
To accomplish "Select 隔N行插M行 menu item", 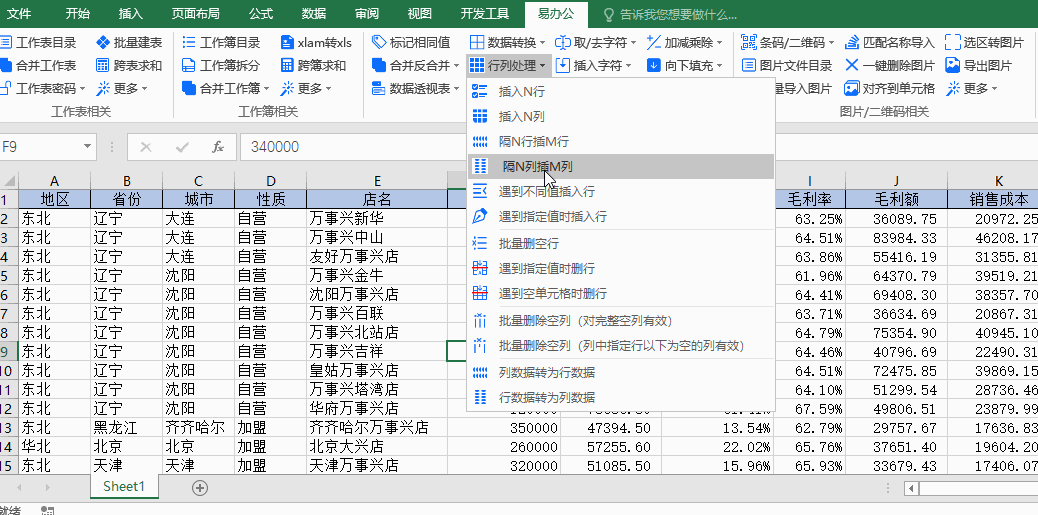I will [620, 142].
